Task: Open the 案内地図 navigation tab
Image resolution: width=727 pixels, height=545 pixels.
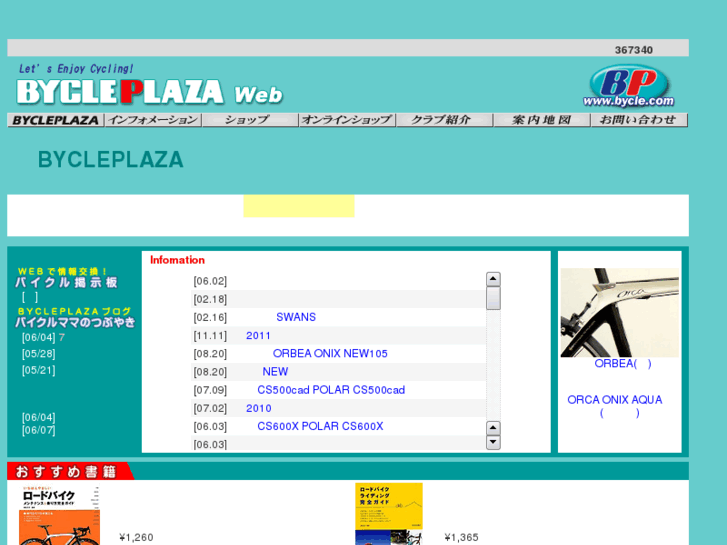Action: point(542,120)
